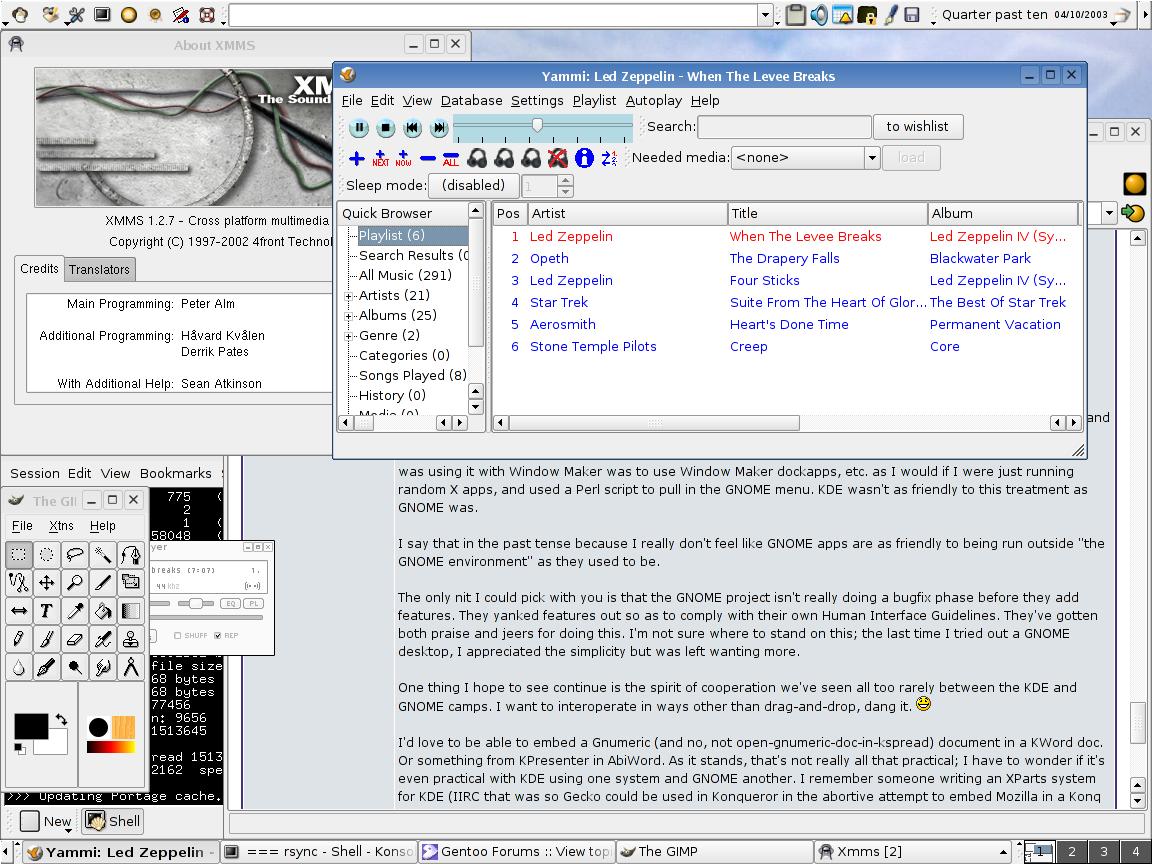Select GIMP Color Picker tool

coord(74,611)
